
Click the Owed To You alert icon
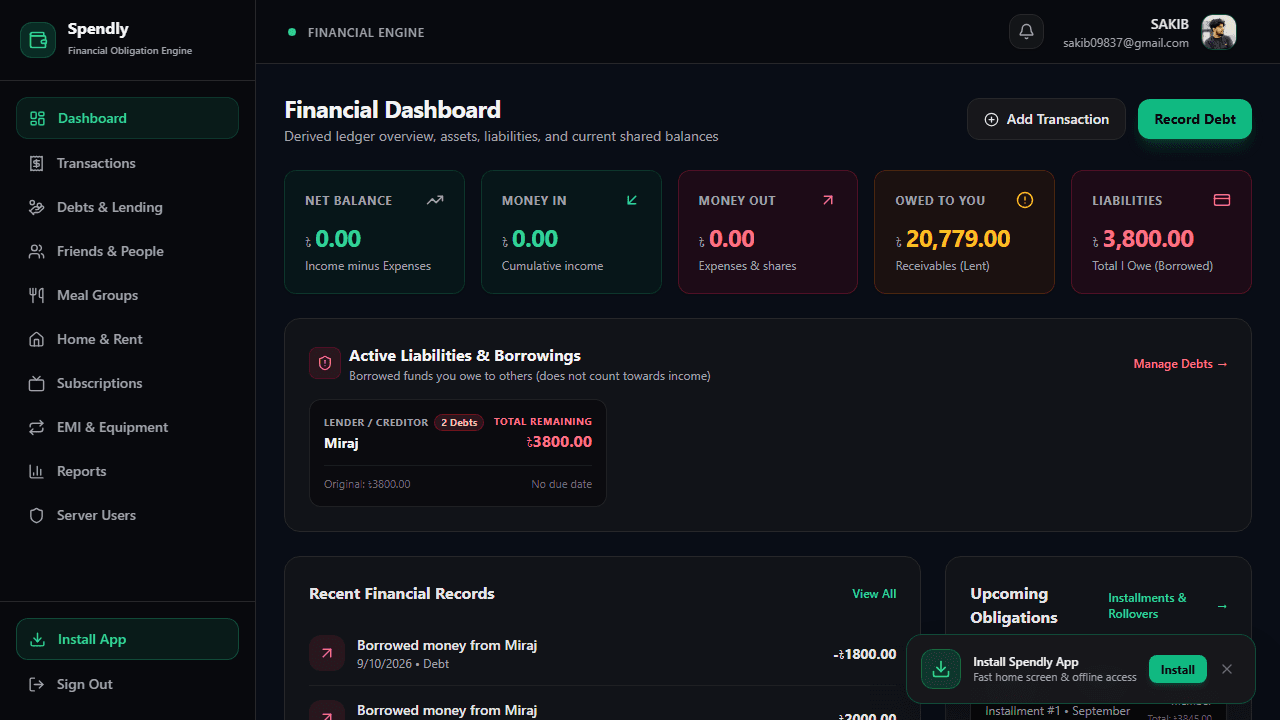tap(1025, 200)
